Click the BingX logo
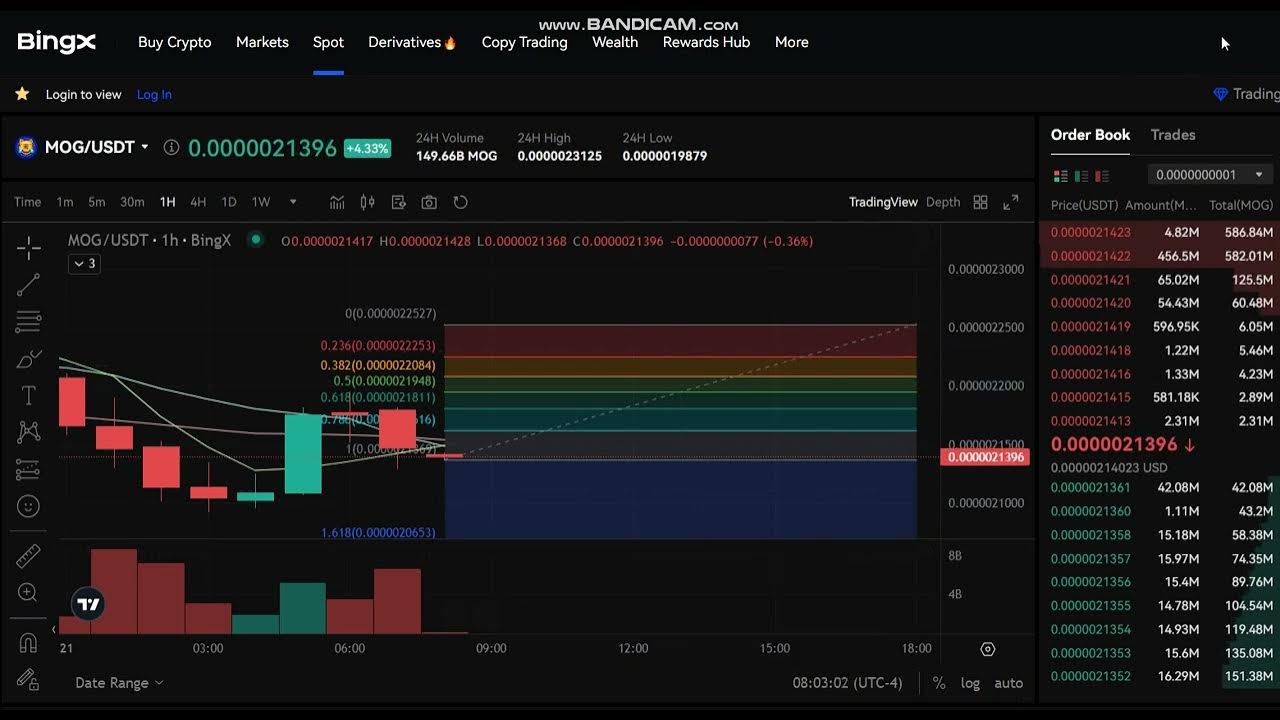 click(x=56, y=42)
